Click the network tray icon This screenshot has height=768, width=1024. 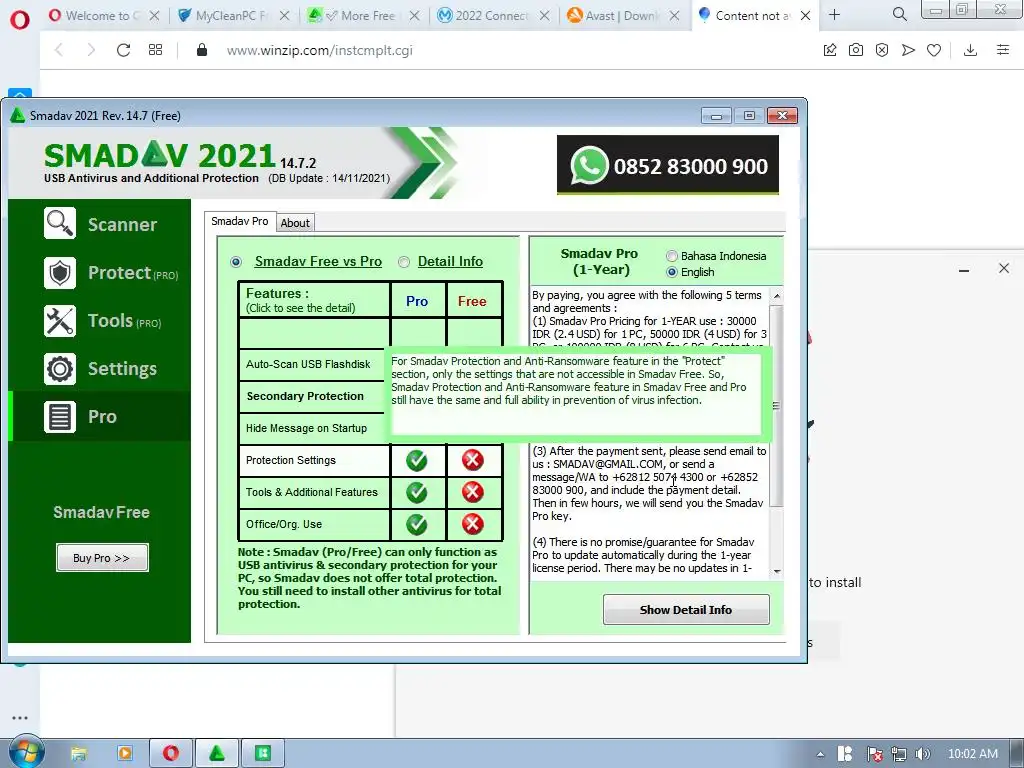click(899, 754)
